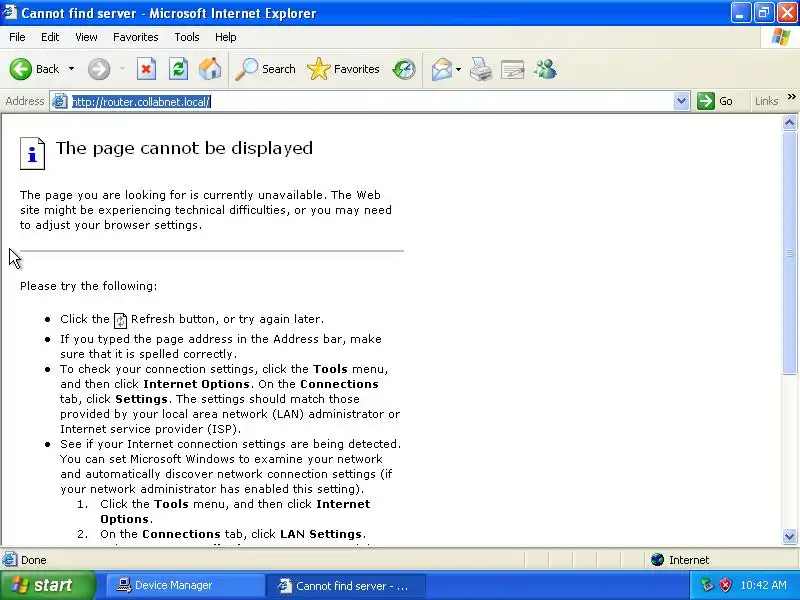800x600 pixels.
Task: Click the Windows flag logo throbber
Action: click(780, 37)
